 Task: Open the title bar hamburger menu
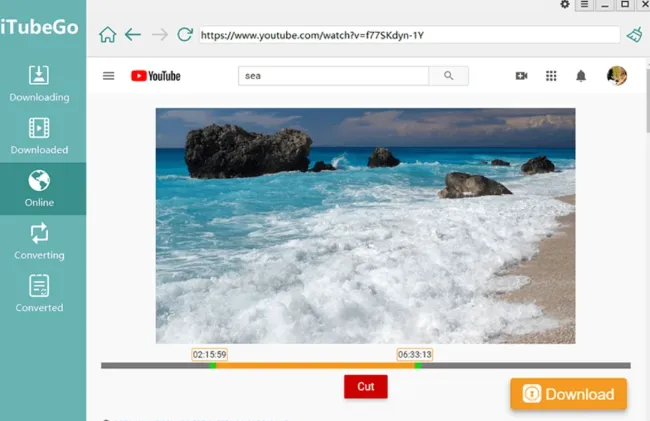click(x=584, y=5)
